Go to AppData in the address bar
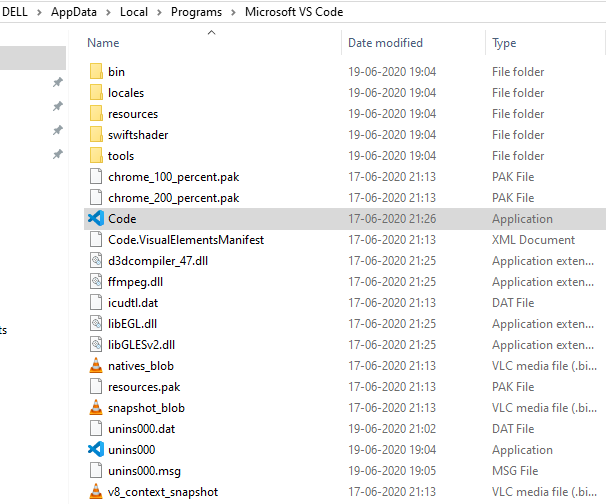The height and width of the screenshot is (504, 606). click(x=74, y=12)
